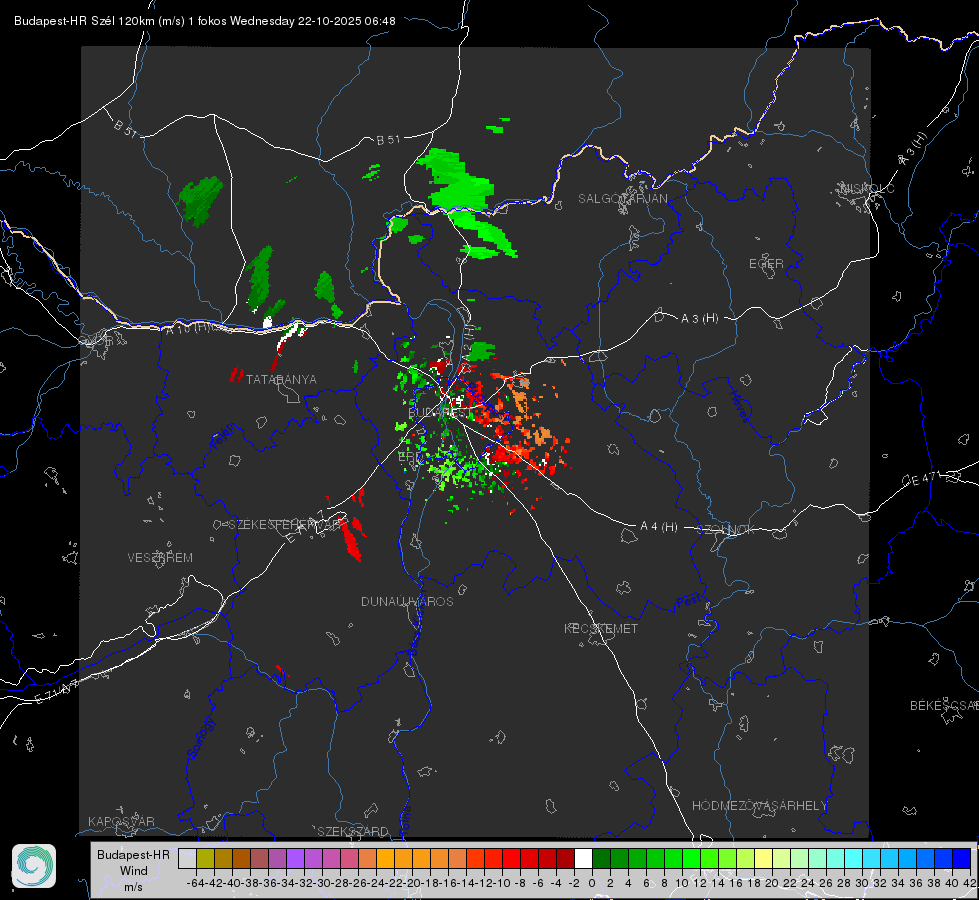The height and width of the screenshot is (900, 979).
Task: Choose the deep blue 40 to 42 swatch
Action: 962,859
